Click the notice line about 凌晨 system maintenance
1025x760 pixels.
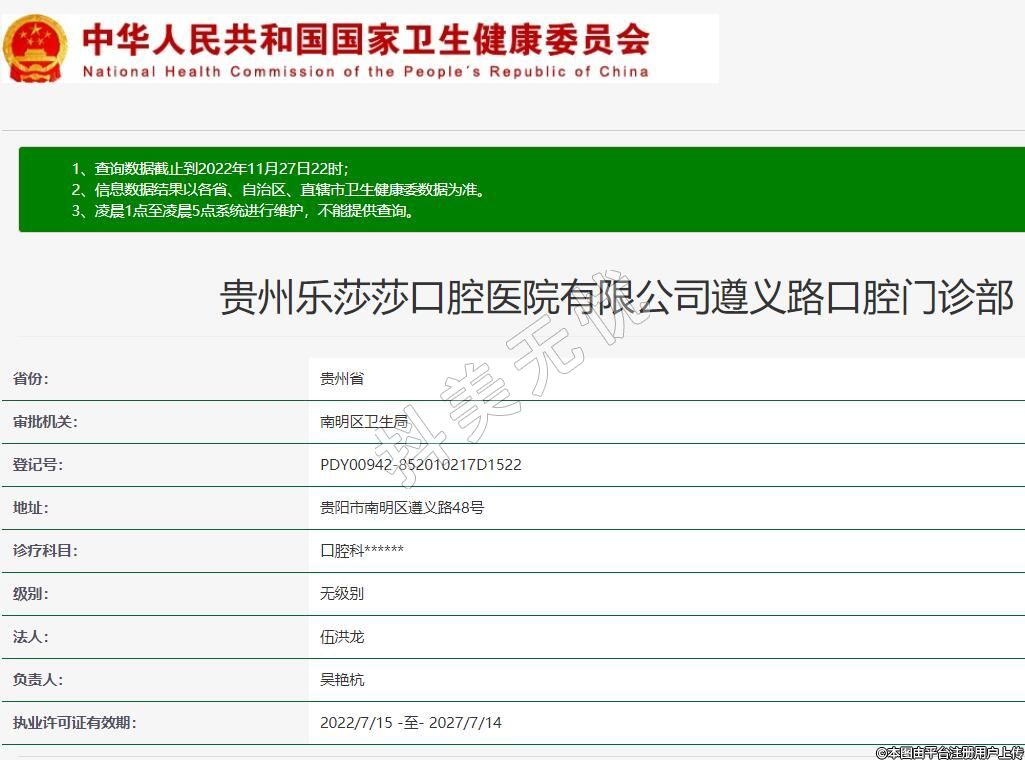[243, 211]
